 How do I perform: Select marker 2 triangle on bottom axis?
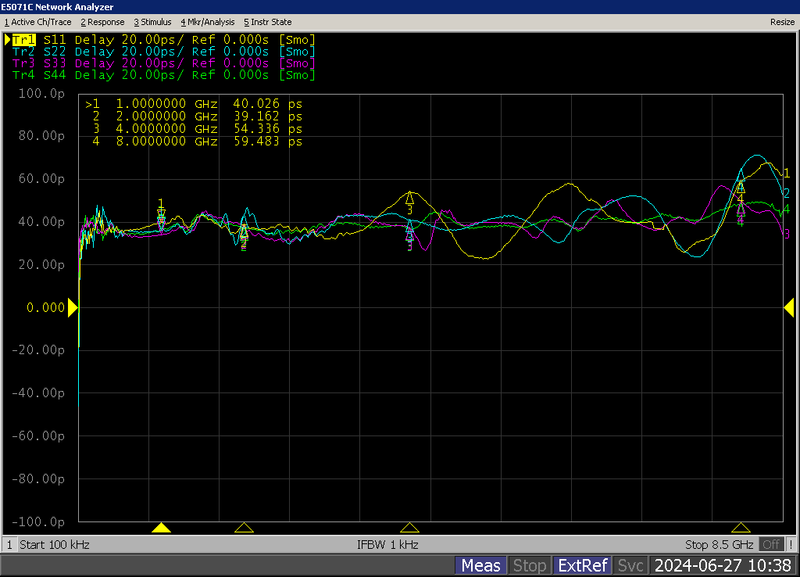click(x=243, y=528)
